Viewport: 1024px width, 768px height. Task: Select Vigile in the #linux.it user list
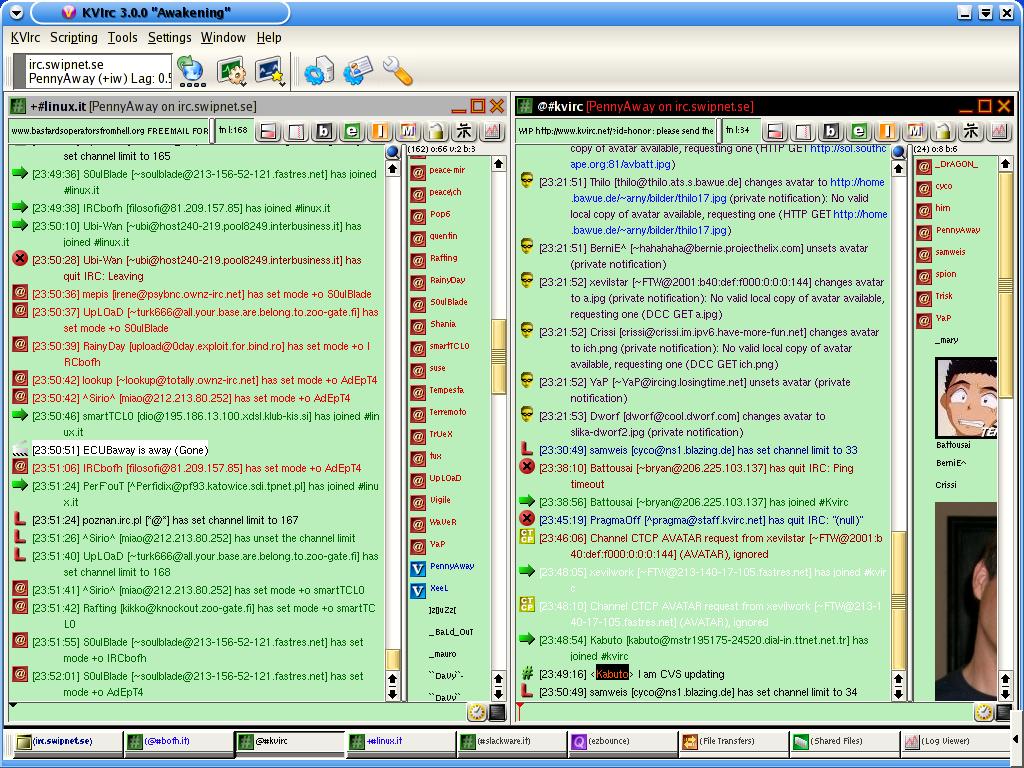(440, 500)
